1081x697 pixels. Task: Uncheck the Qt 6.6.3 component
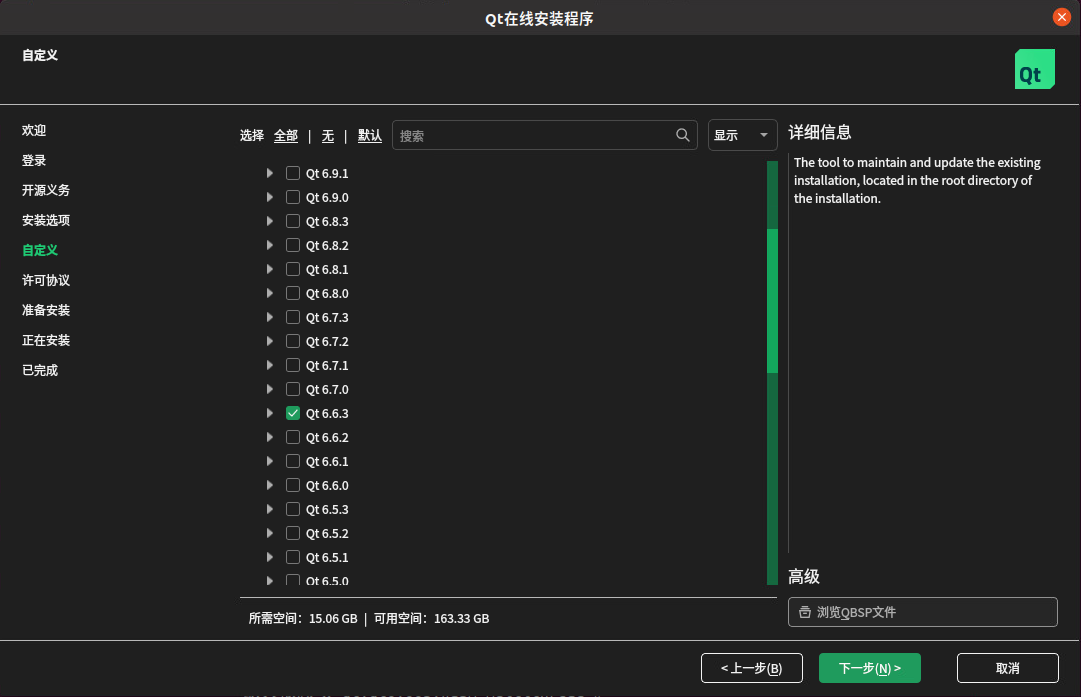tap(292, 412)
